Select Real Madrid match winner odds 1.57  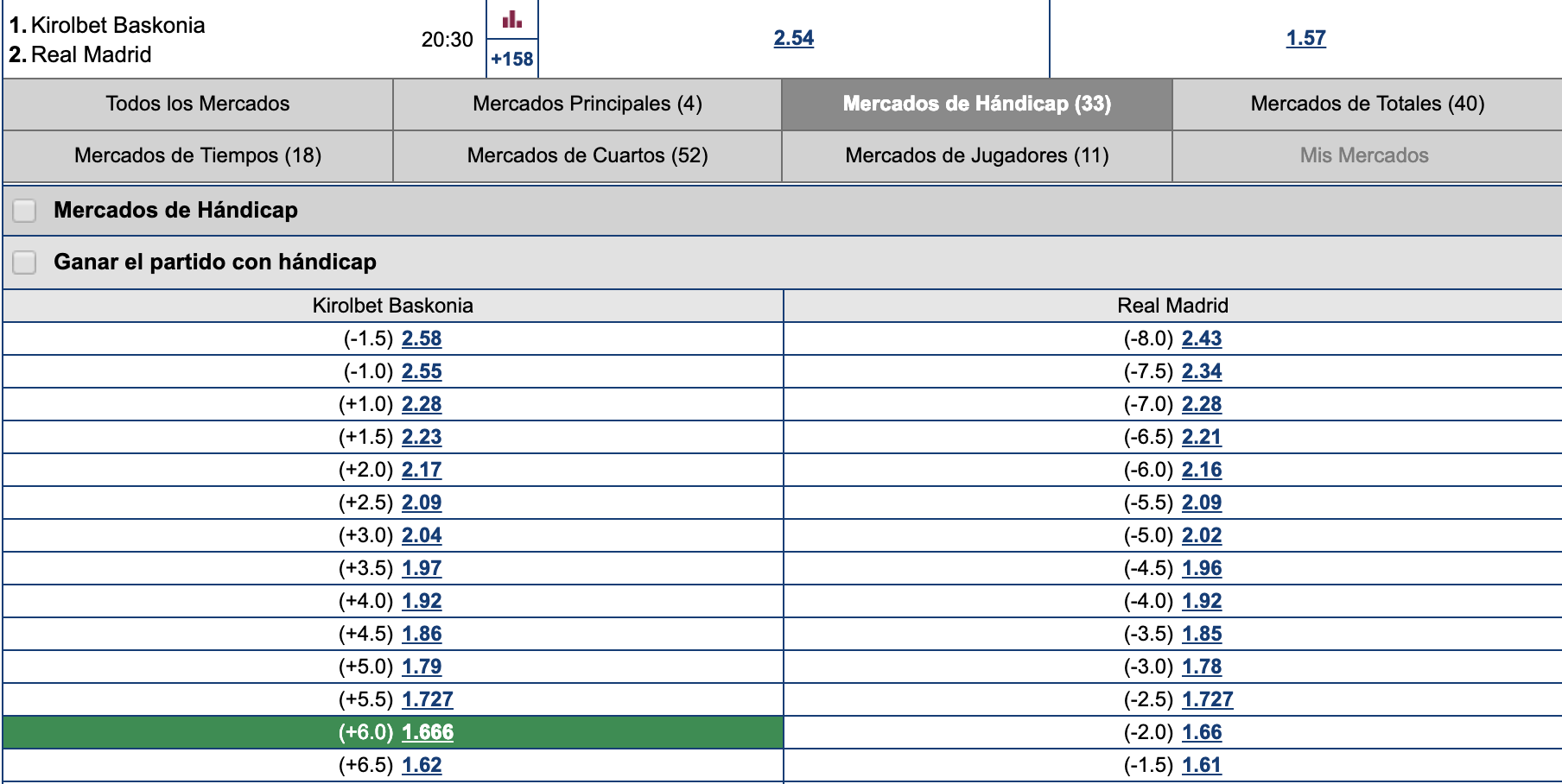(1305, 38)
